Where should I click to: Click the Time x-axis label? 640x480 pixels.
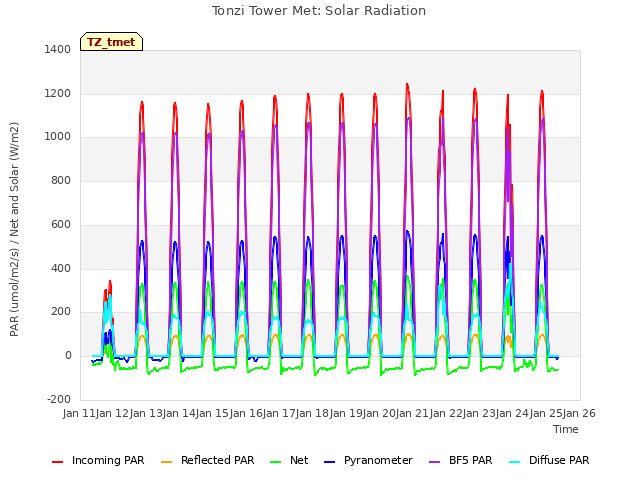(566, 429)
